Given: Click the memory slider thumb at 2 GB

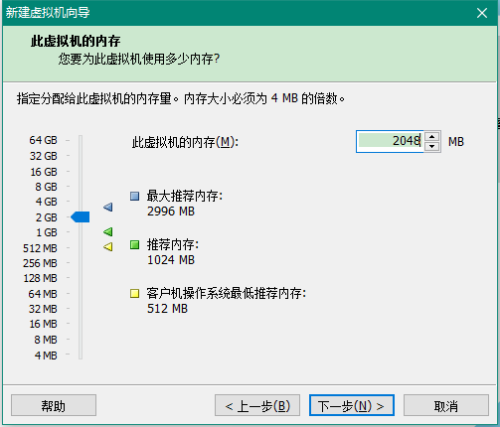Looking at the screenshot, I should click(80, 217).
